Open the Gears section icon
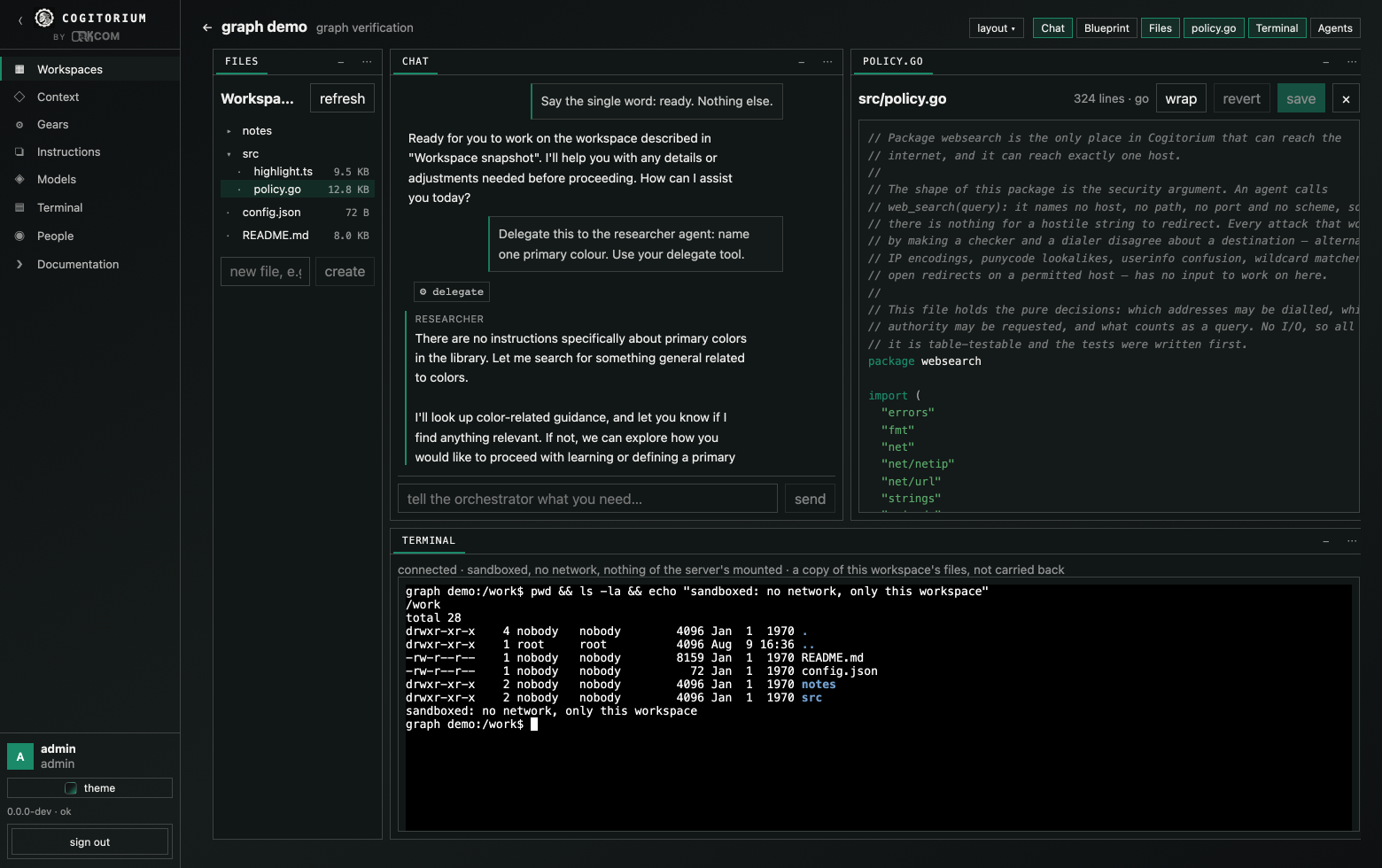Viewport: 1382px width, 868px height. (x=19, y=124)
